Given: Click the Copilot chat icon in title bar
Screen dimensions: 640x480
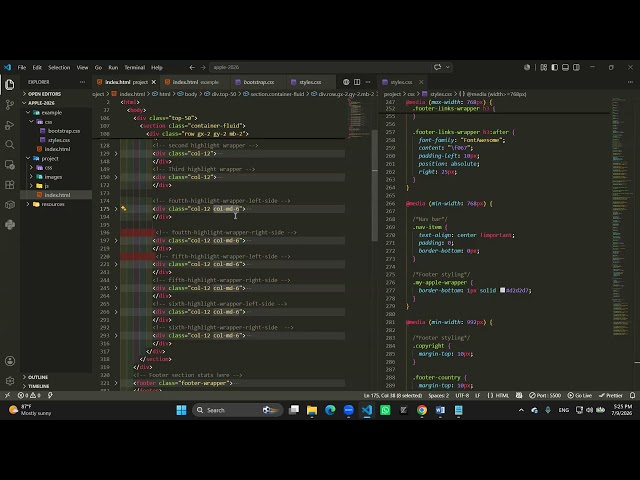Looking at the screenshot, I should point(438,67).
